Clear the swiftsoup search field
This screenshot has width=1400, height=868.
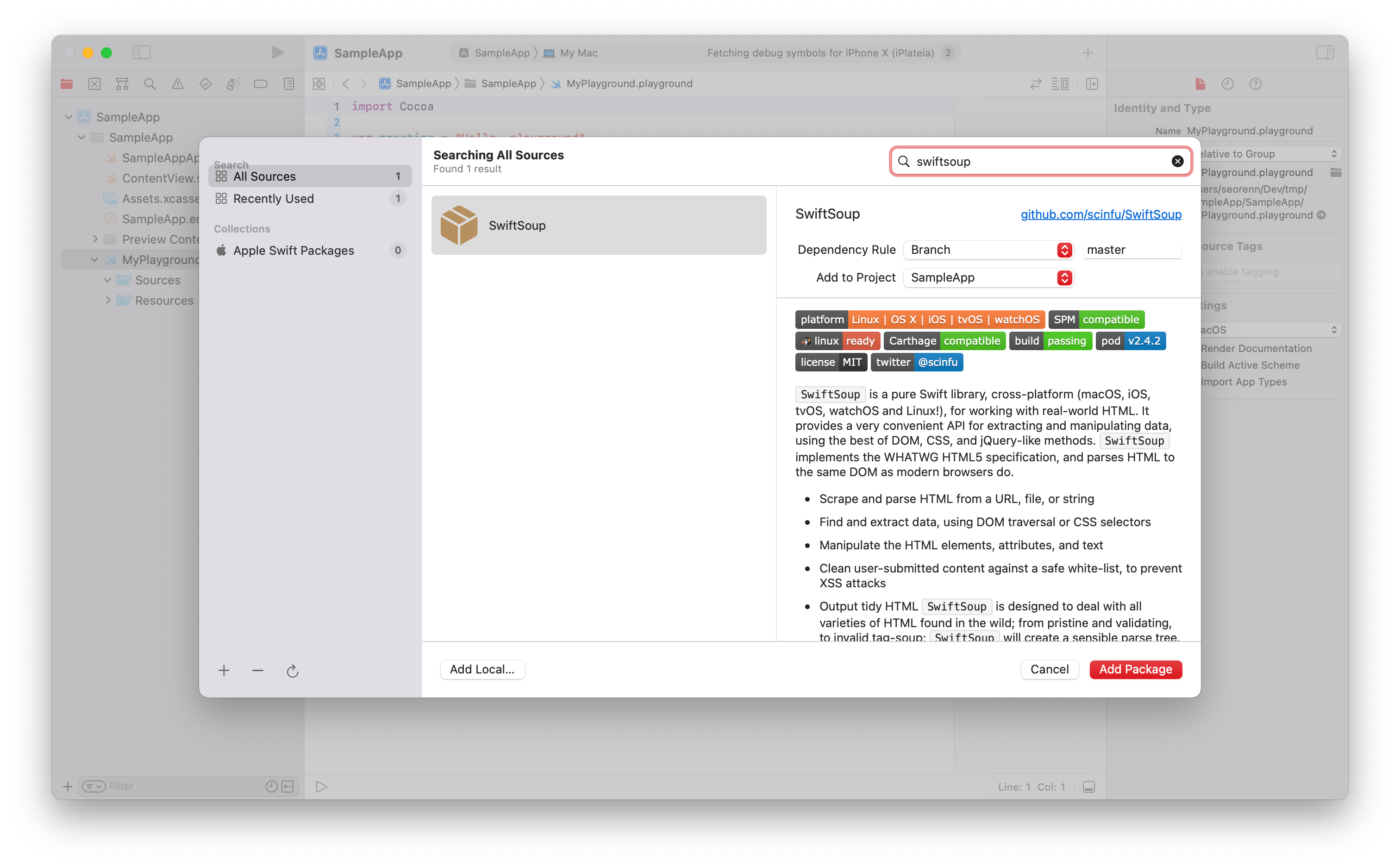1177,161
